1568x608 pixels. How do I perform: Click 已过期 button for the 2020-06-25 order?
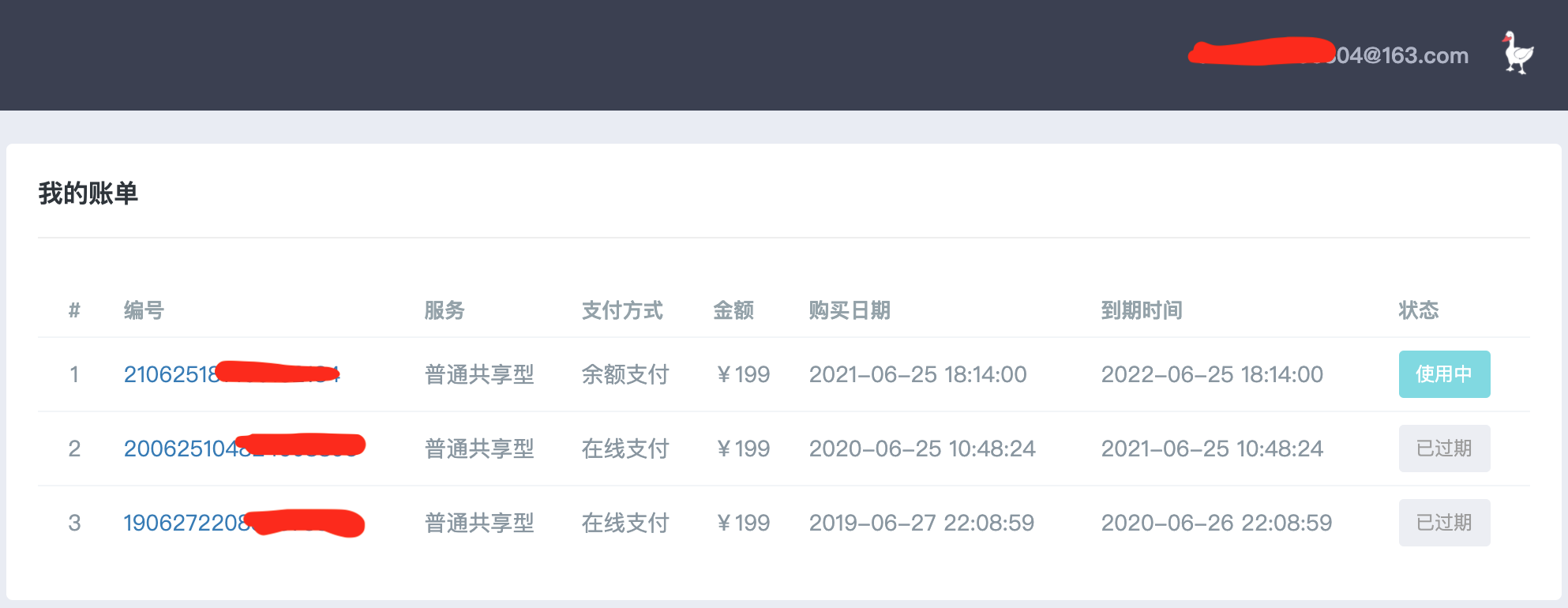(1444, 448)
